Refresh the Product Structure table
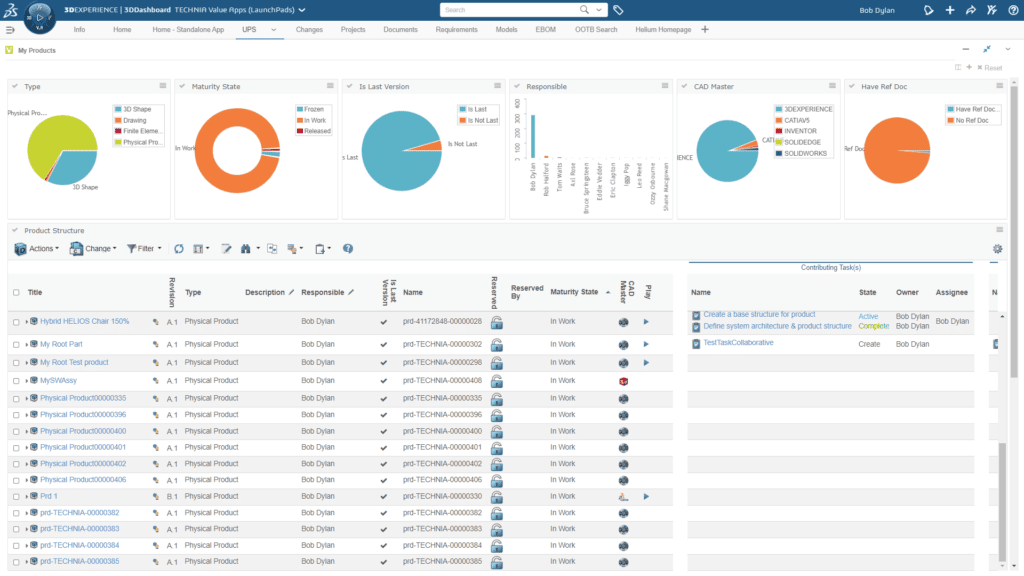Viewport: 1024px width, 576px height. tap(179, 249)
